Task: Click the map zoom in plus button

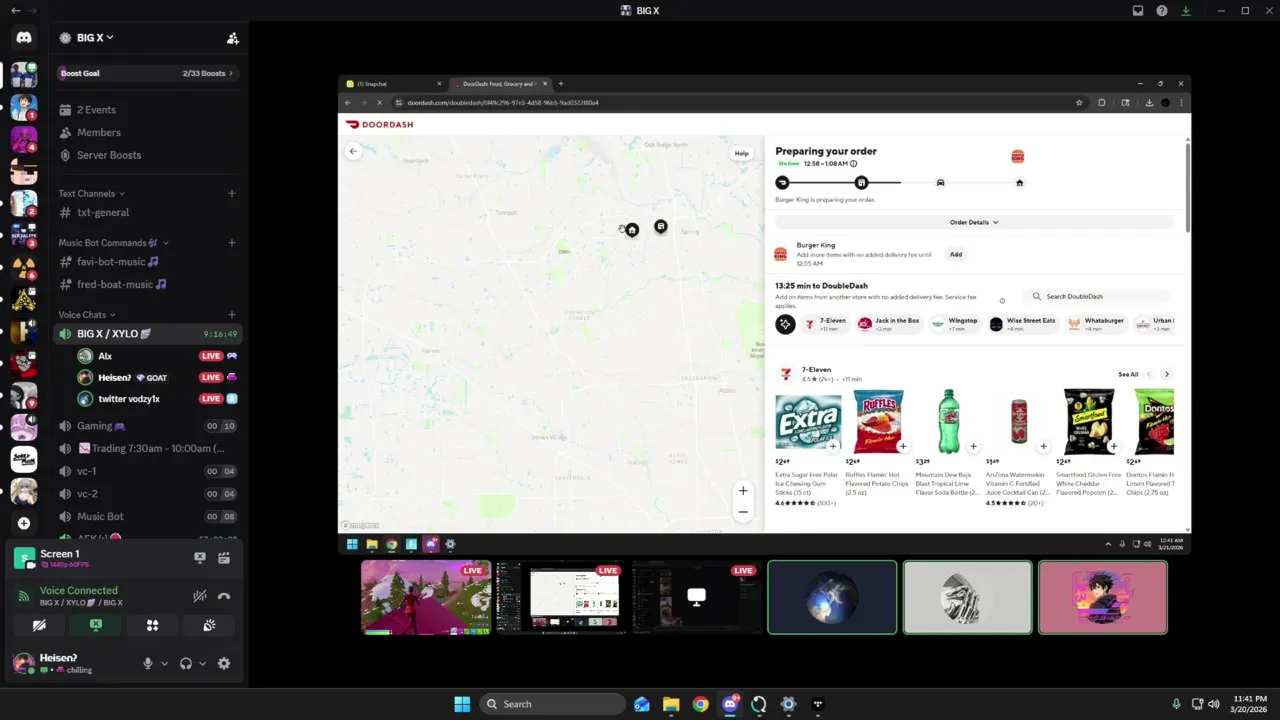Action: tap(743, 491)
